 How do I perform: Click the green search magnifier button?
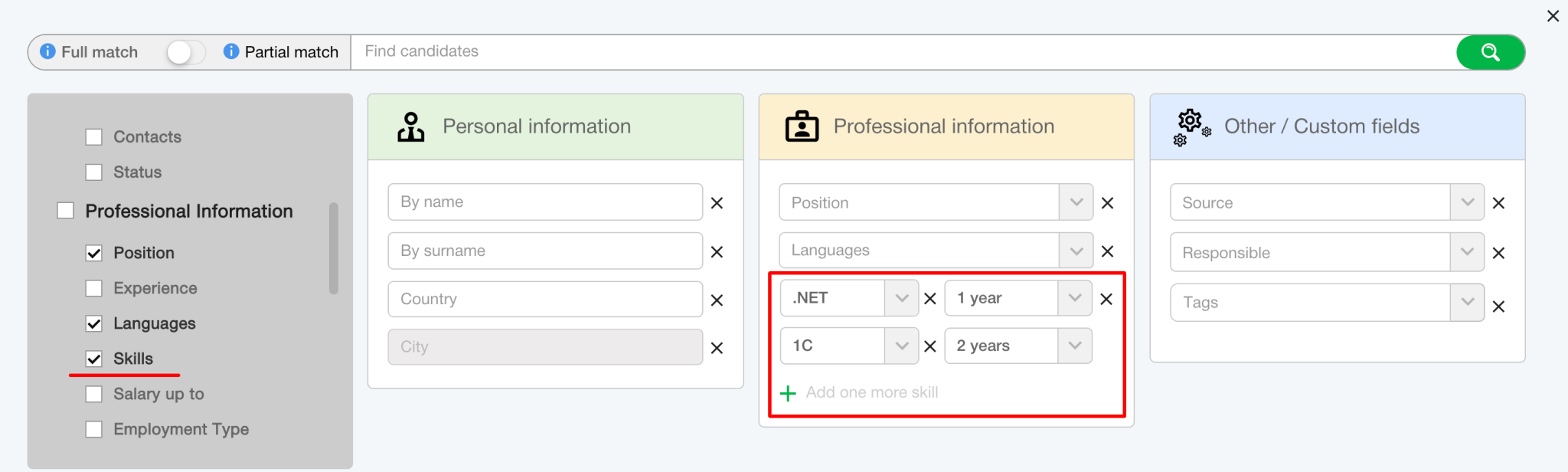click(x=1489, y=52)
